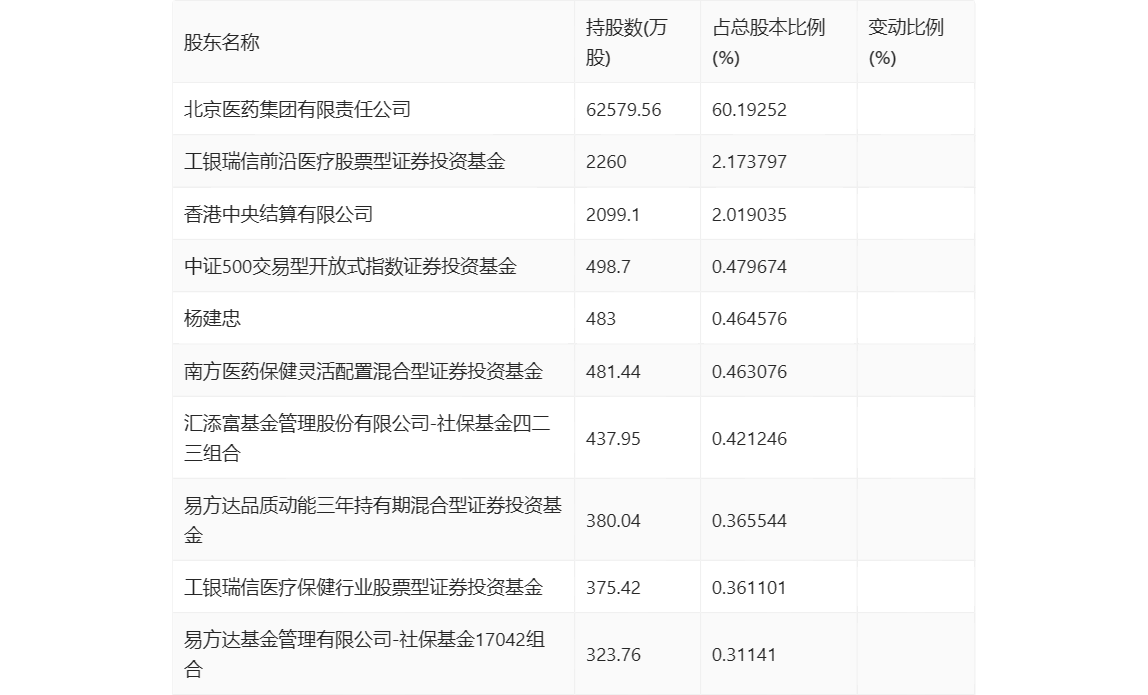
Task: Select the holding value 498.7
Action: point(608,267)
